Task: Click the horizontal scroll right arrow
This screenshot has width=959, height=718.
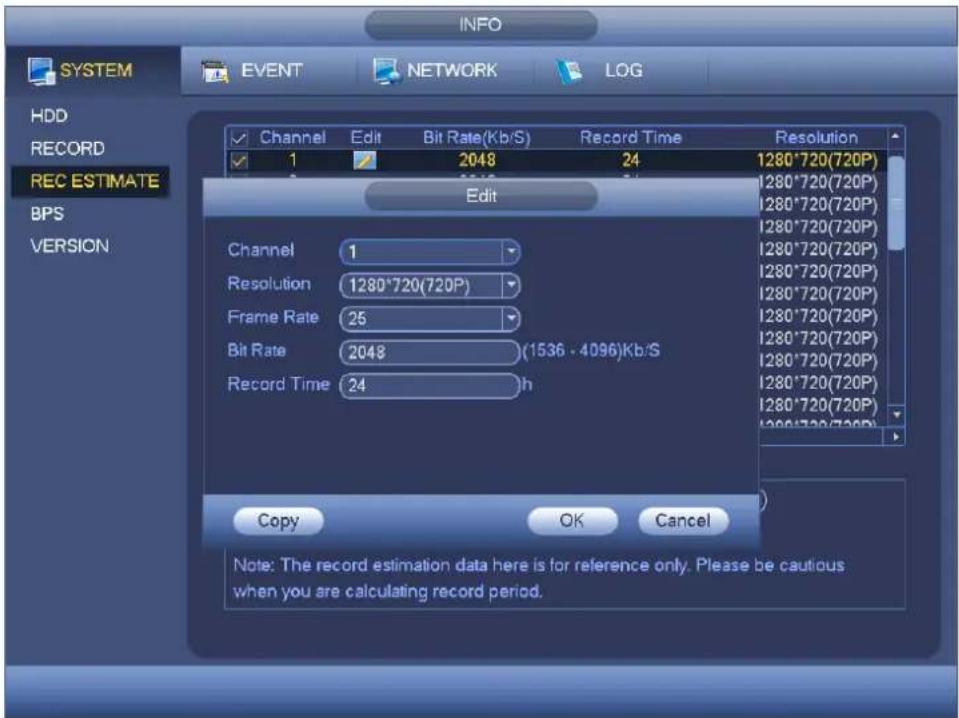Action: (x=896, y=437)
